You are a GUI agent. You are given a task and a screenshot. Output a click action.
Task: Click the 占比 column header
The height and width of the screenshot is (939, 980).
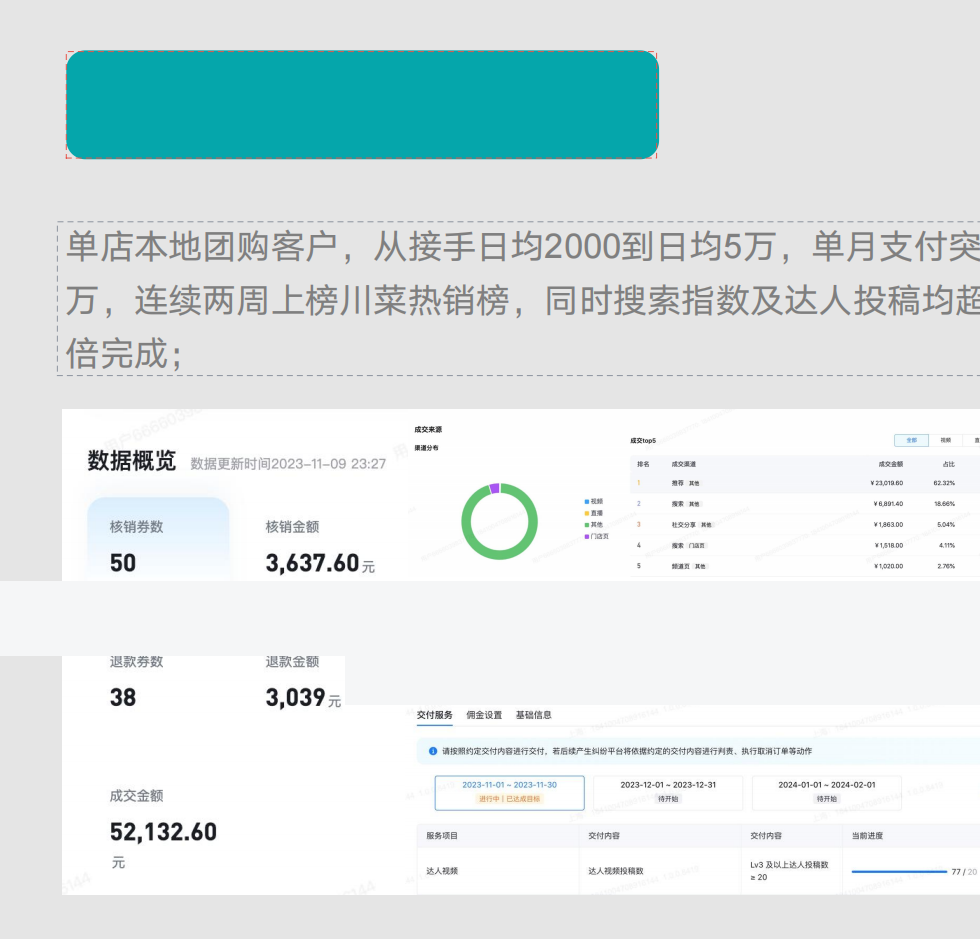949,464
